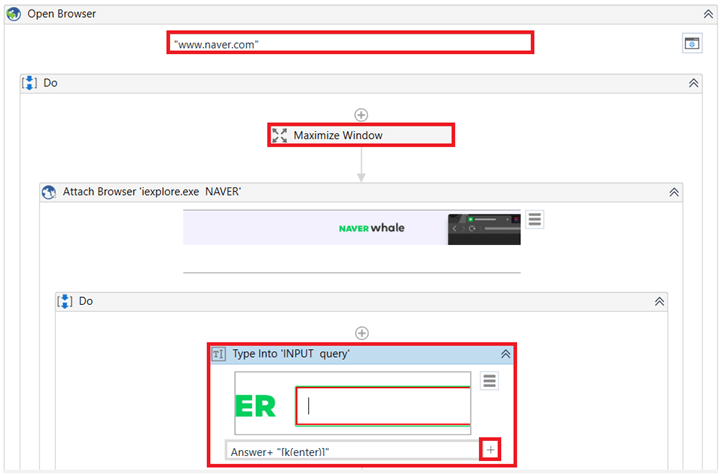Select the Open Browser title text
The width and height of the screenshot is (720, 476).
pos(62,14)
